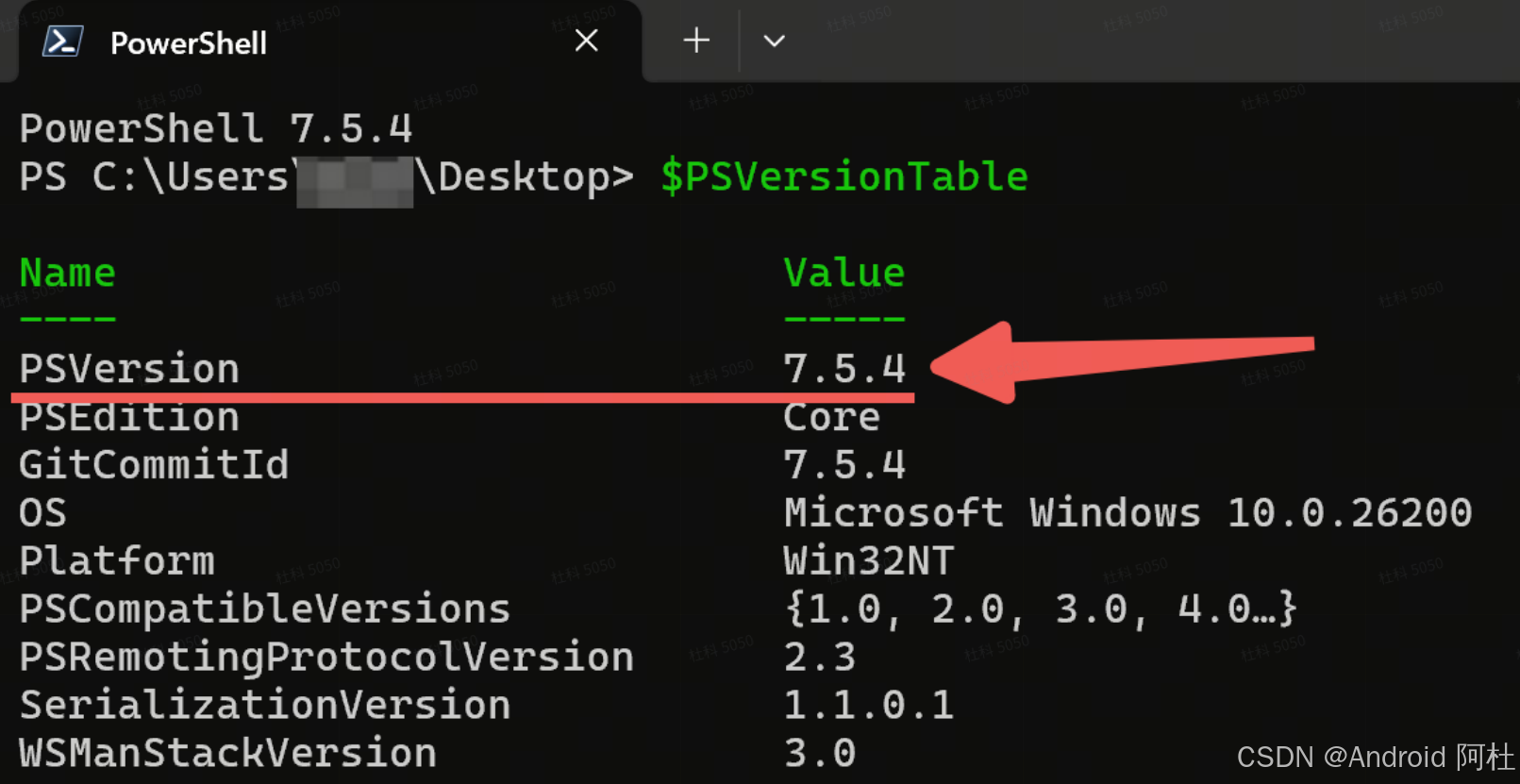Open the terminal profile dropdown chevron
Screen dimensions: 1520x784
click(774, 41)
